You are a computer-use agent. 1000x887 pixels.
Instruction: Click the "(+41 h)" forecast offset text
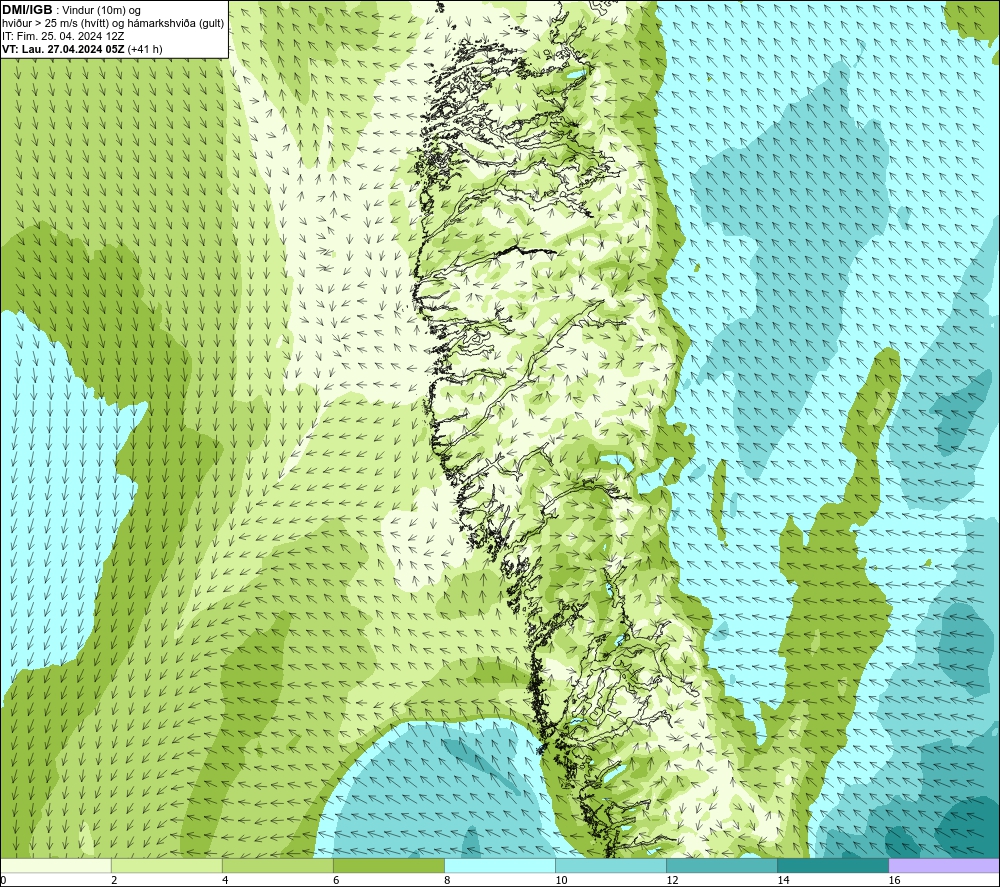click(x=145, y=49)
